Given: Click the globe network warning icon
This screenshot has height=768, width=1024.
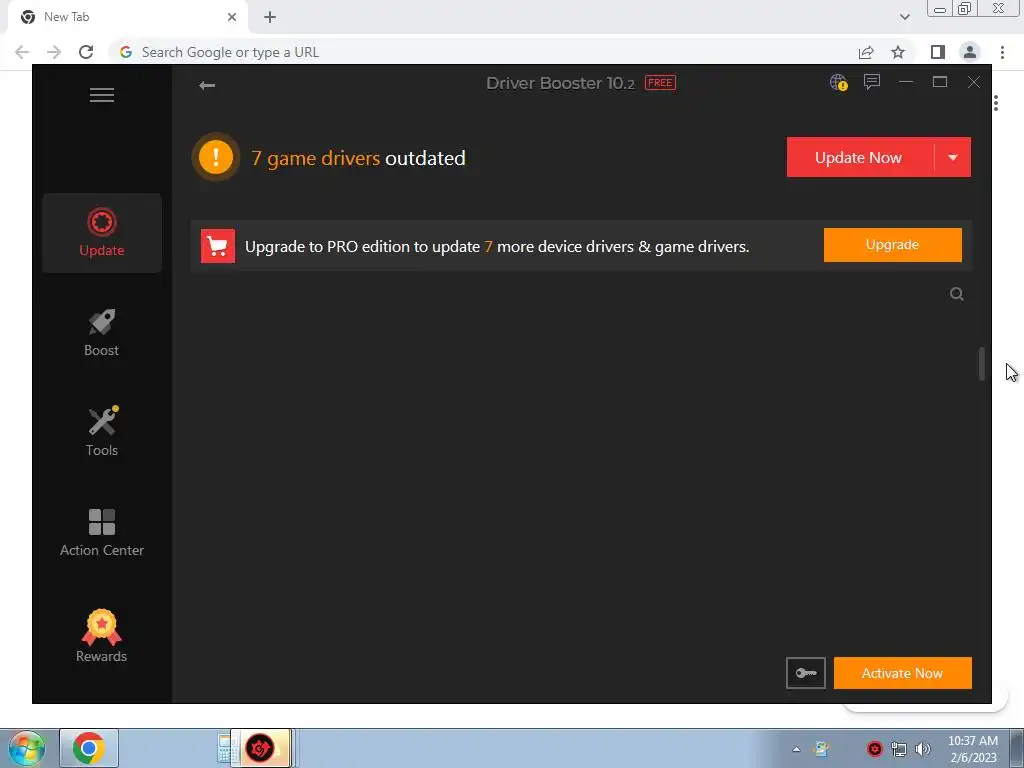Looking at the screenshot, I should 839,82.
